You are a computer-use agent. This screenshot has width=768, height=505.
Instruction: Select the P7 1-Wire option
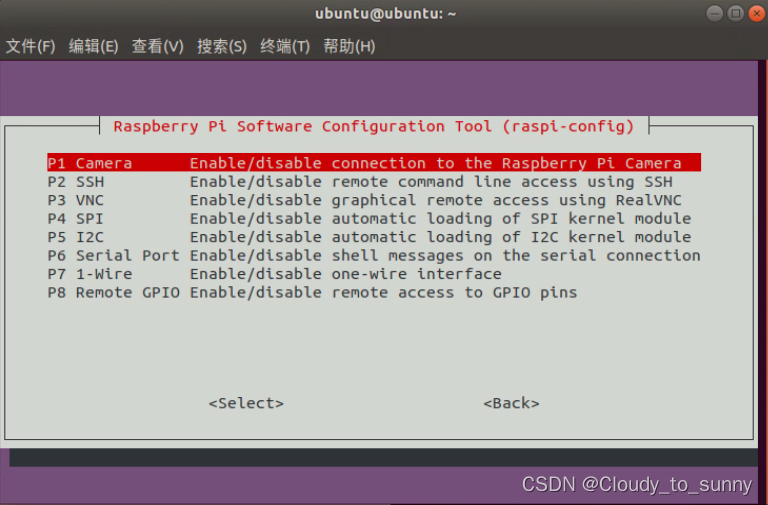point(374,274)
